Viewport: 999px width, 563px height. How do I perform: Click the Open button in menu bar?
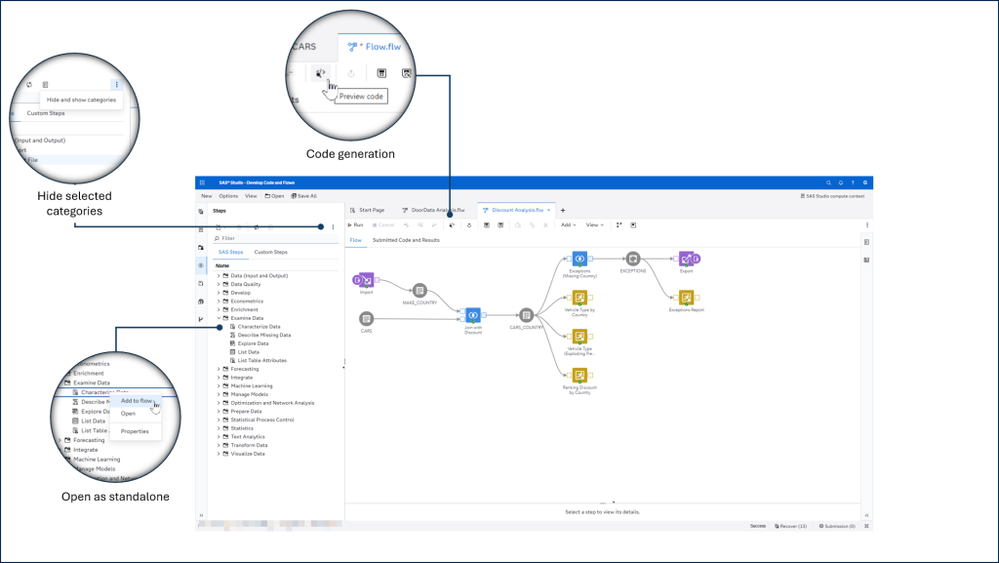pyautogui.click(x=275, y=196)
